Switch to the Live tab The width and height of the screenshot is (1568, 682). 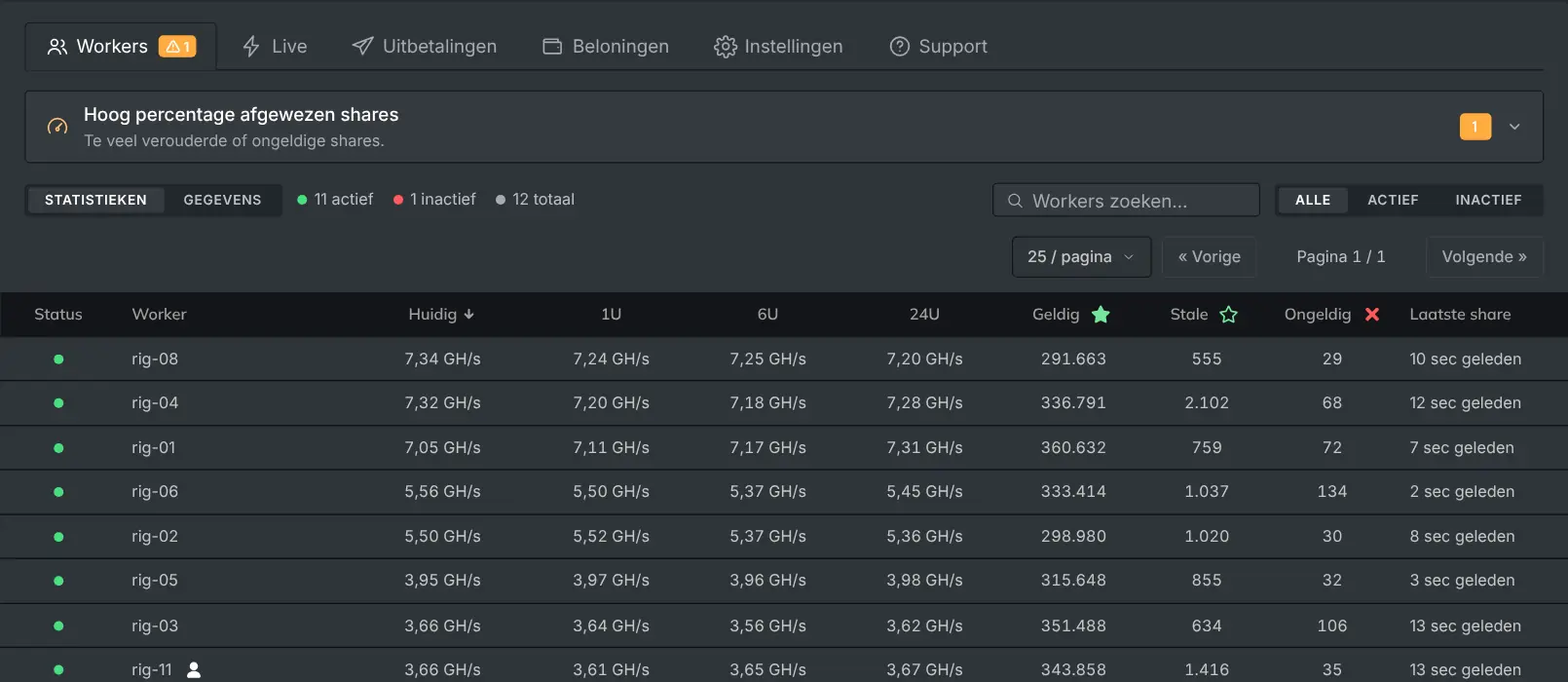click(275, 47)
